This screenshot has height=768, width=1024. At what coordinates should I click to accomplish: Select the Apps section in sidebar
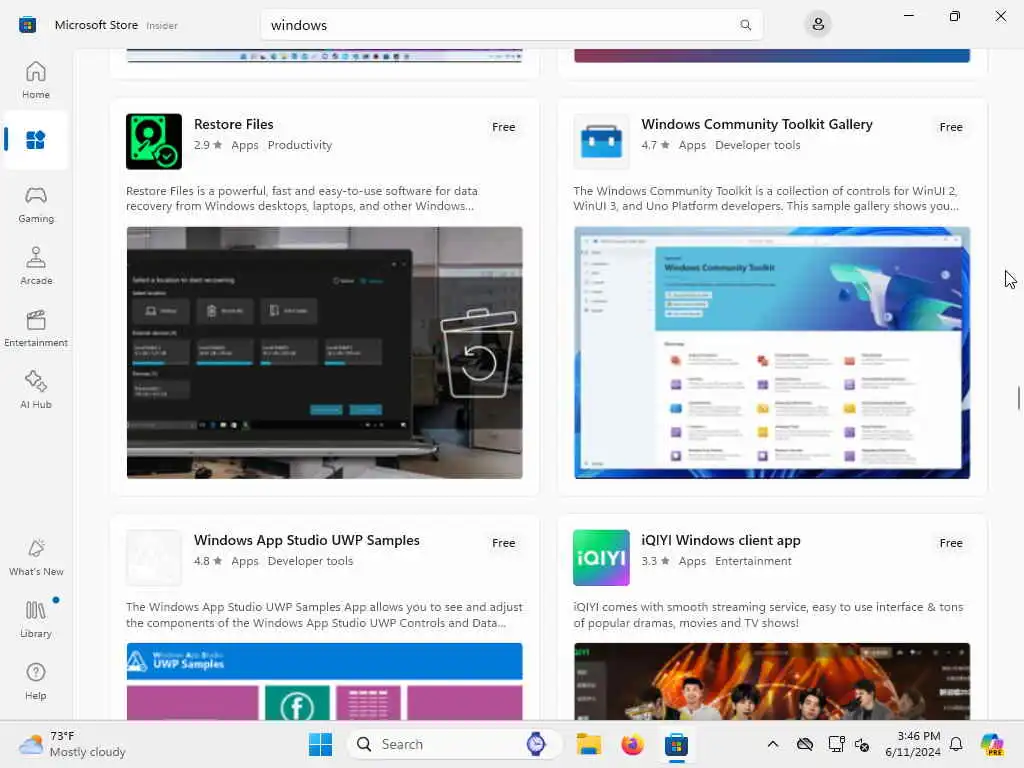(35, 140)
